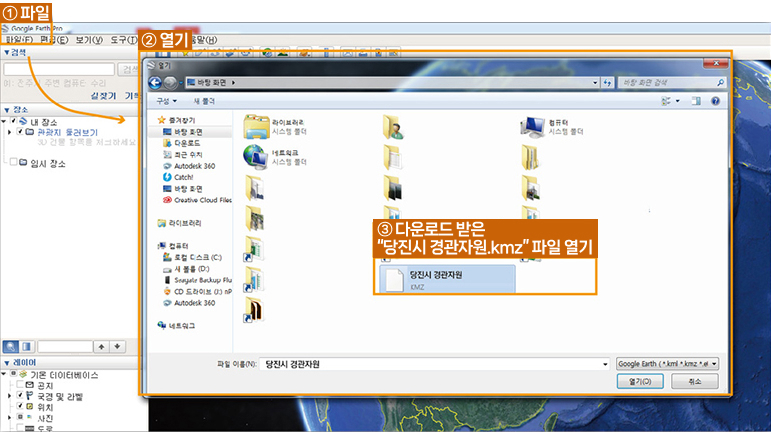Select the 컴퓨터 system folder icon
The image size is (771, 432).
pos(533,127)
